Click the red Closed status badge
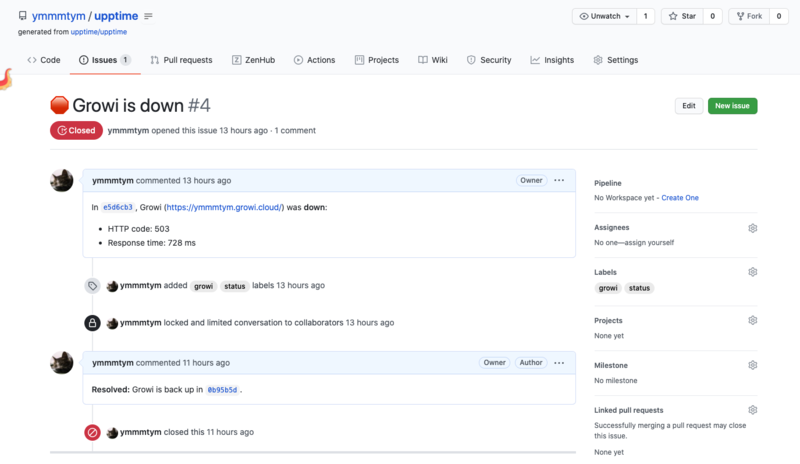 pos(76,130)
